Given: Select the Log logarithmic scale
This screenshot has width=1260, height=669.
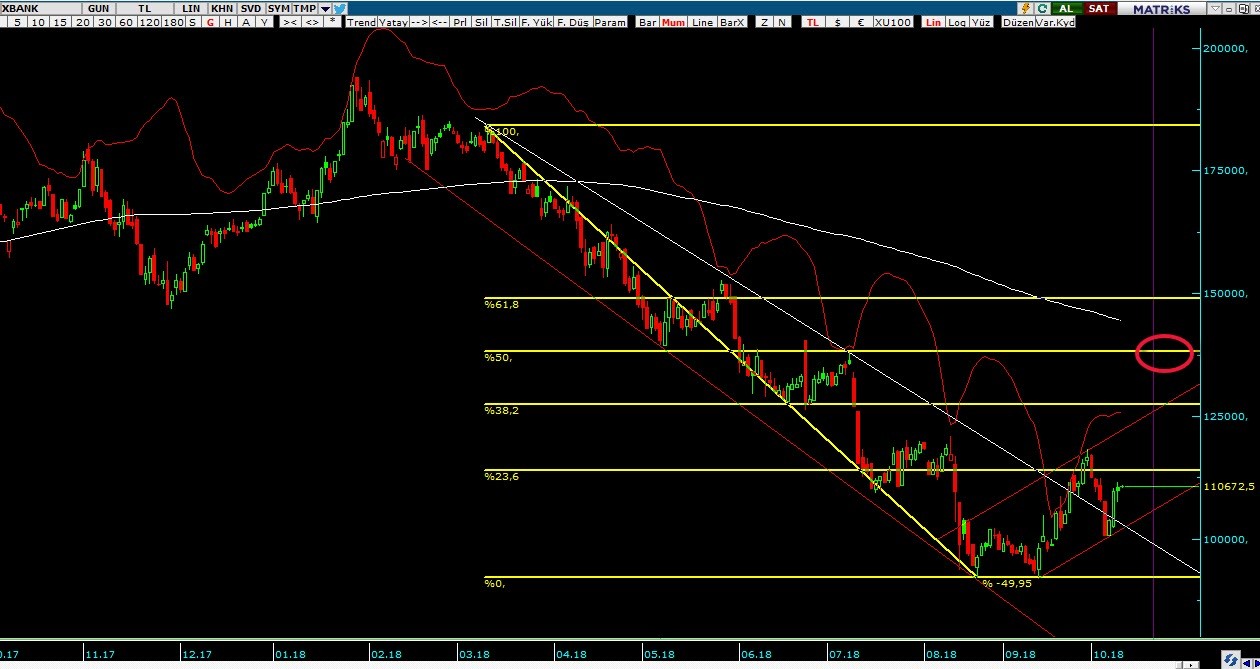Looking at the screenshot, I should pyautogui.click(x=957, y=22).
